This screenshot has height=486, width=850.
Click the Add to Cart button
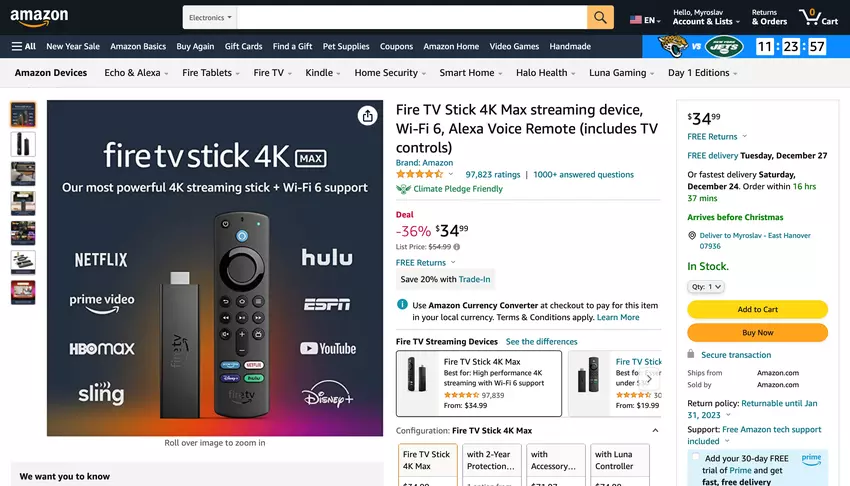coord(757,309)
